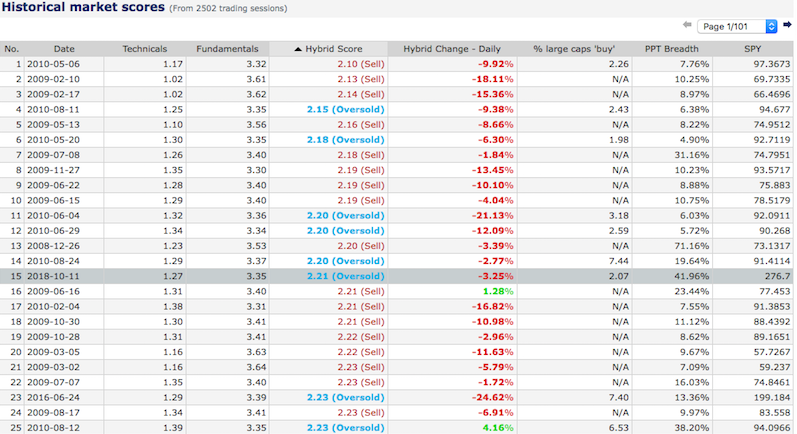Click the SPY value 199.184
This screenshot has width=797, height=434.
click(x=773, y=397)
